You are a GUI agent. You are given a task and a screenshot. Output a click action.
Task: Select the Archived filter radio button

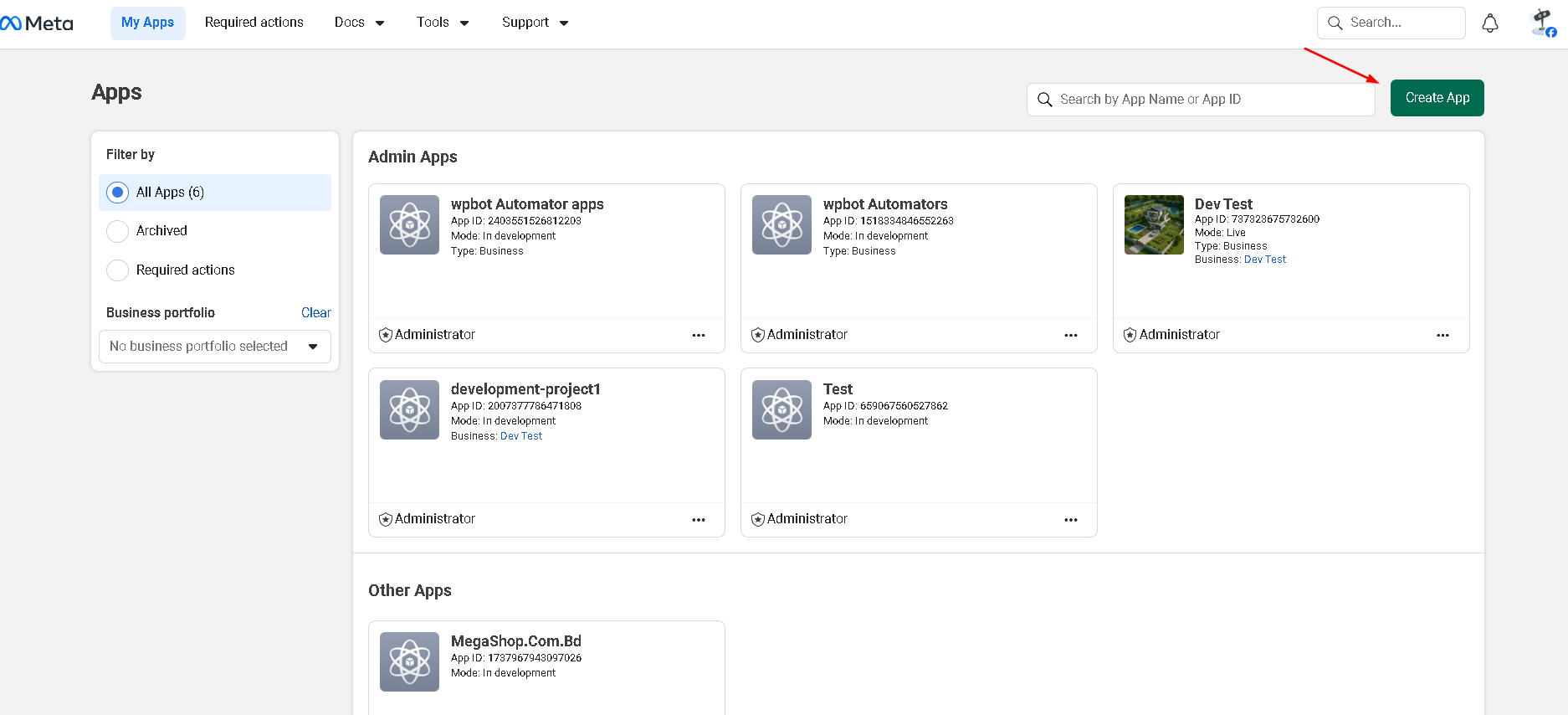(x=118, y=231)
